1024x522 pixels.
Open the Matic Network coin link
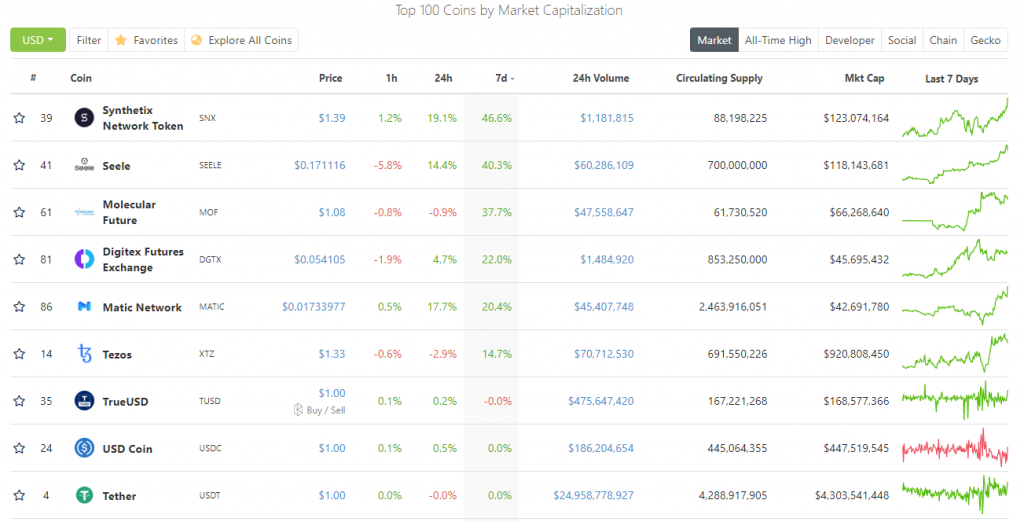[x=142, y=307]
